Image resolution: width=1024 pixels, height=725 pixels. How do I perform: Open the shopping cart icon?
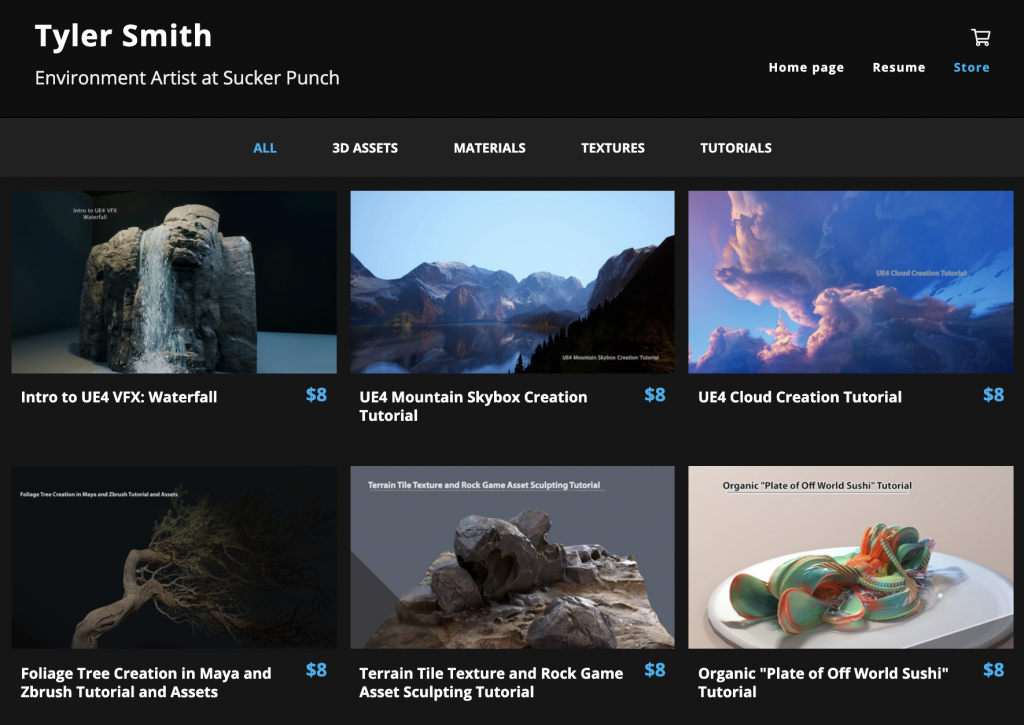(x=980, y=38)
